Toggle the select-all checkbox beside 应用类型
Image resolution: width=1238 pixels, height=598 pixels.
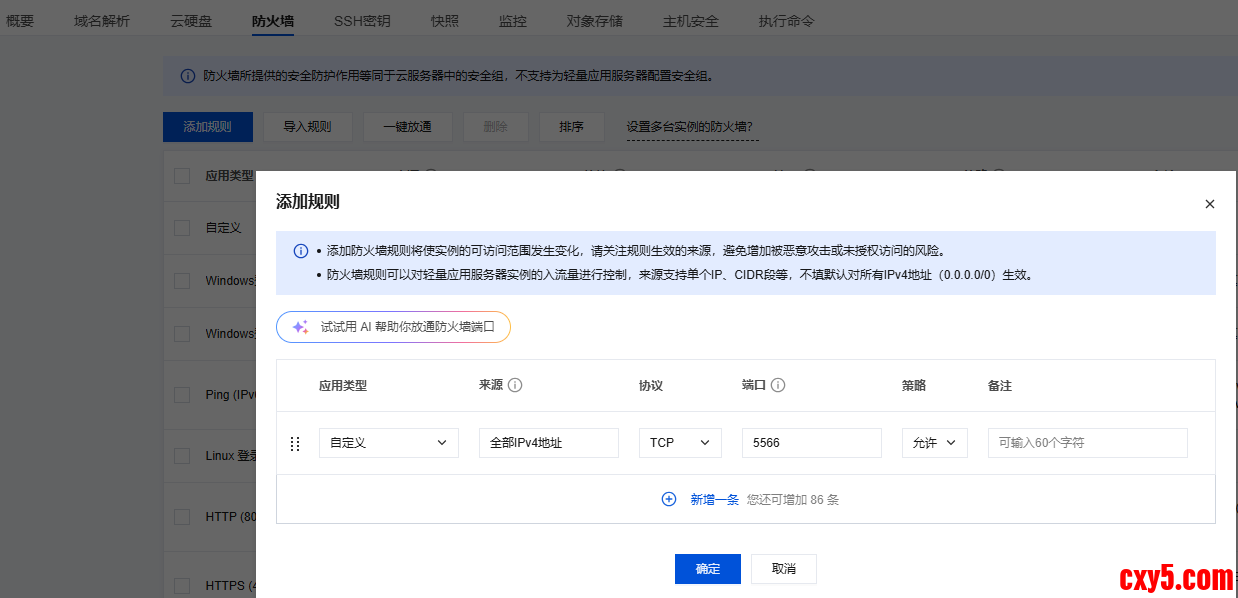[182, 176]
